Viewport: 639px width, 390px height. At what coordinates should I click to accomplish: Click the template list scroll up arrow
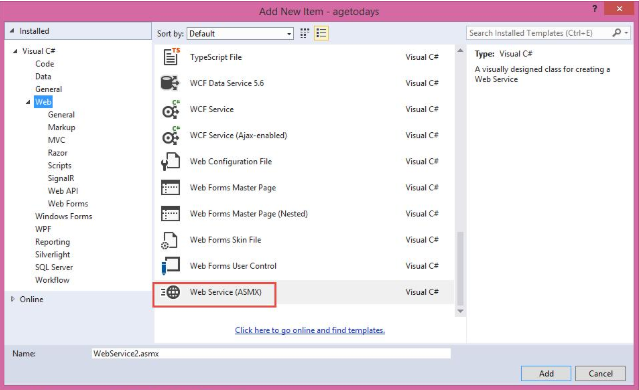[460, 51]
